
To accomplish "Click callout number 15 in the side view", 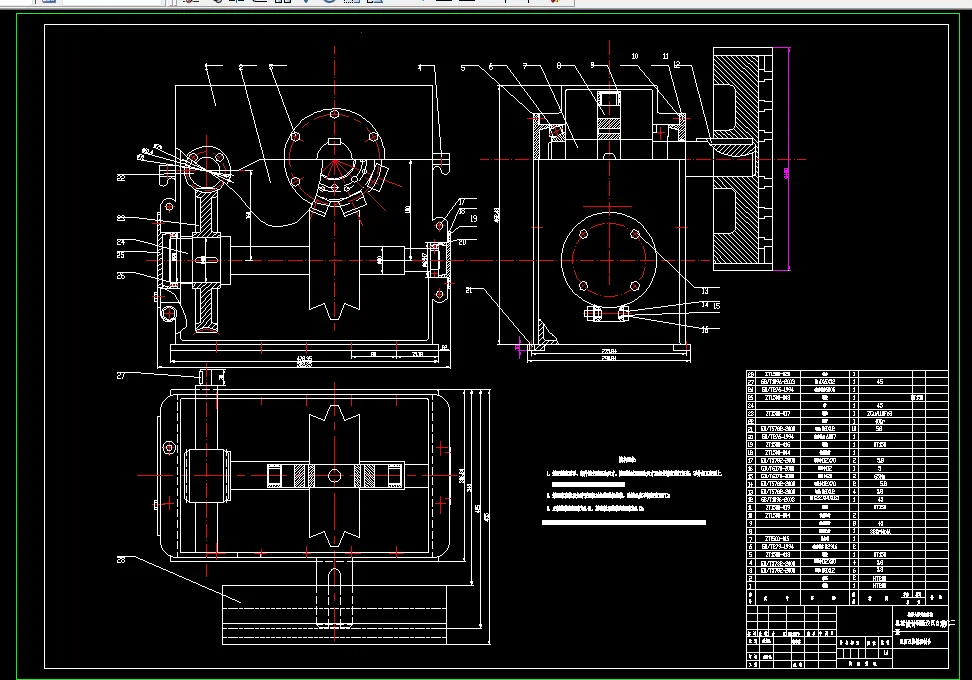I will [x=717, y=306].
